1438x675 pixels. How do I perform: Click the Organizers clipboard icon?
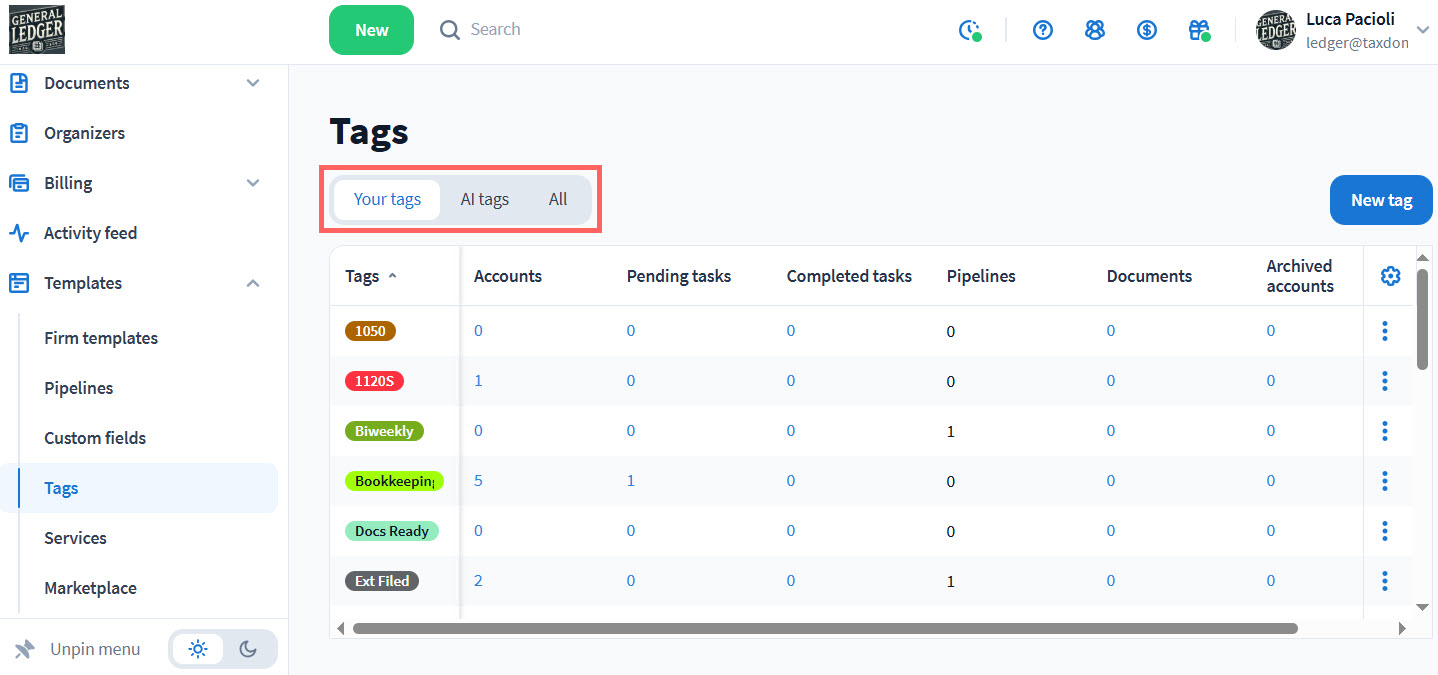pos(19,133)
